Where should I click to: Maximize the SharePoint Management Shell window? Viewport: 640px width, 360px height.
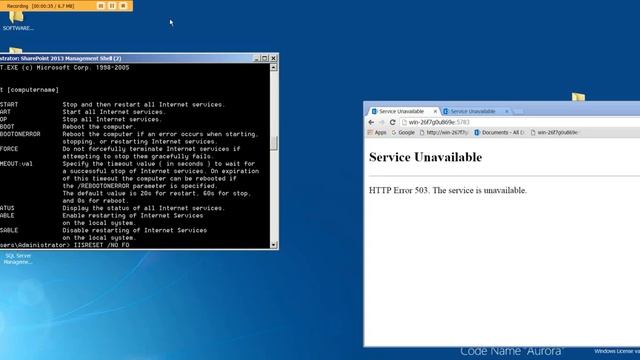click(x=264, y=58)
